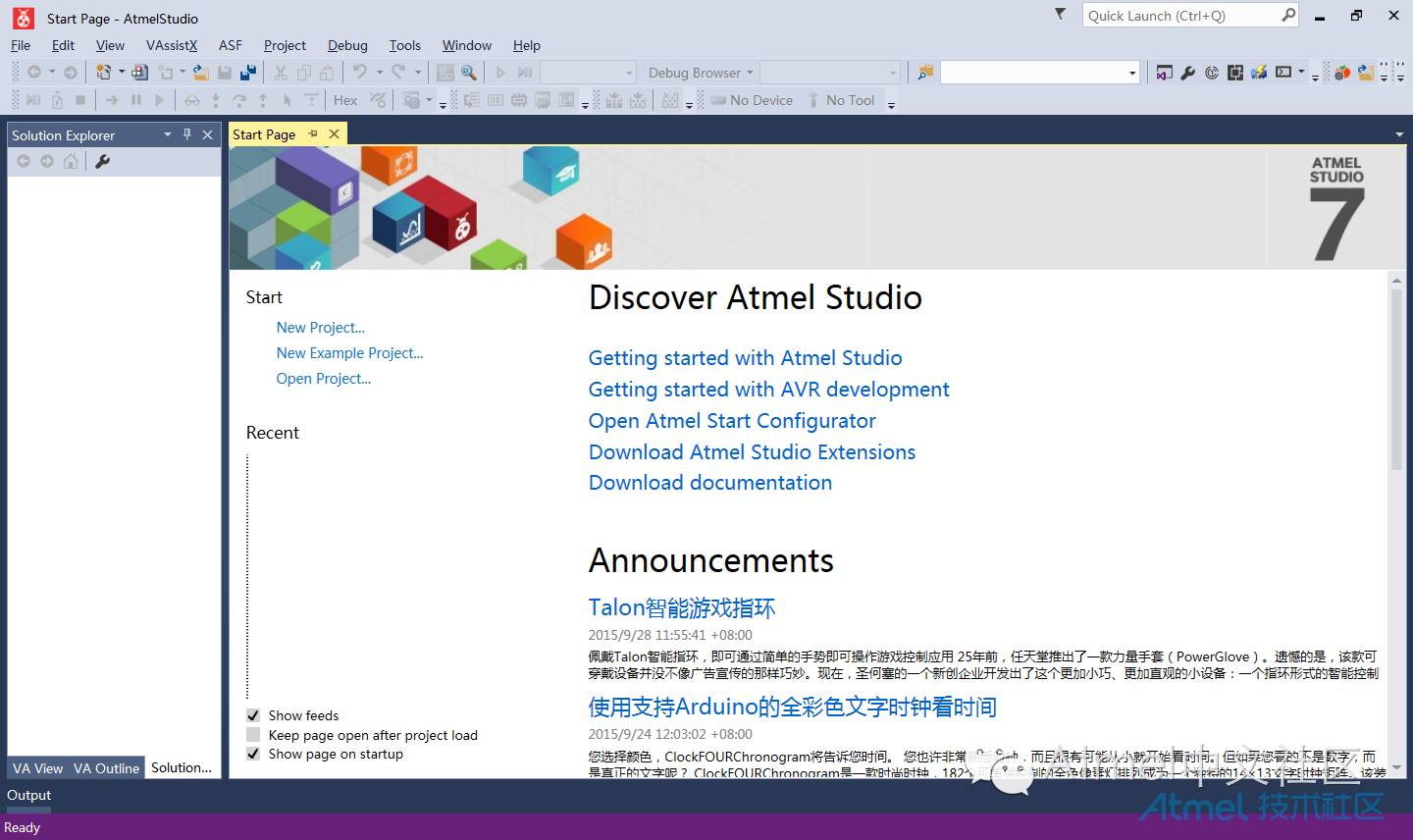Click the Save disk icon

tap(225, 72)
